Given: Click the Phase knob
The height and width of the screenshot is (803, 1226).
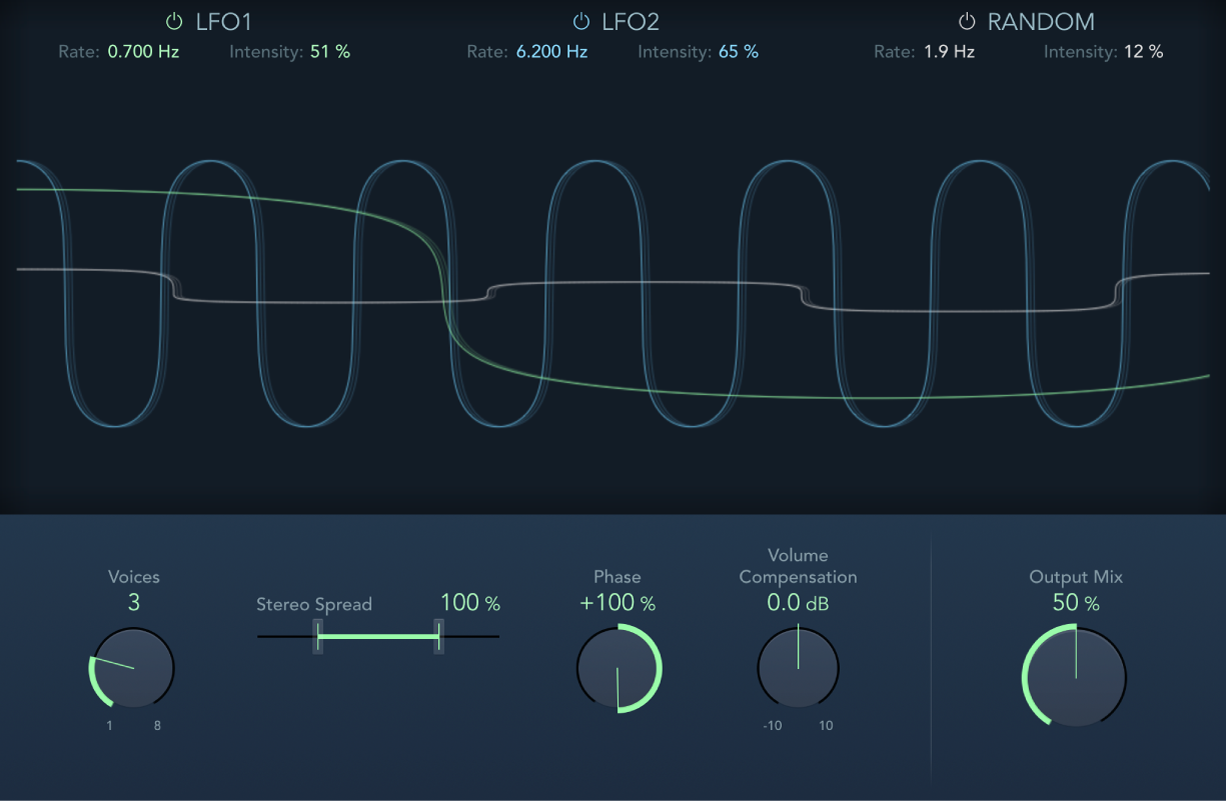Looking at the screenshot, I should click(617, 668).
